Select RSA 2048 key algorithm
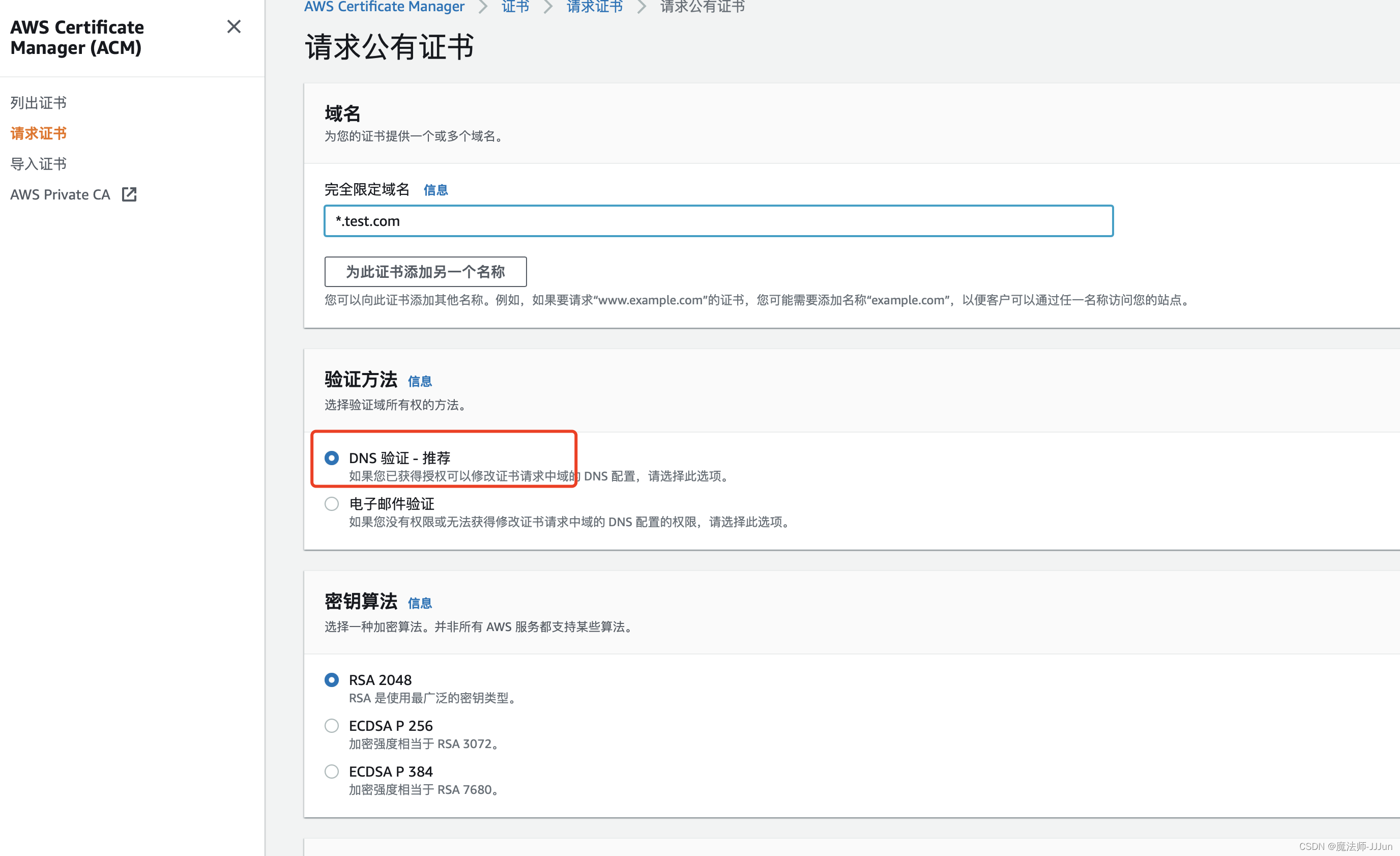Screen dimensions: 1400x856 click(332, 680)
